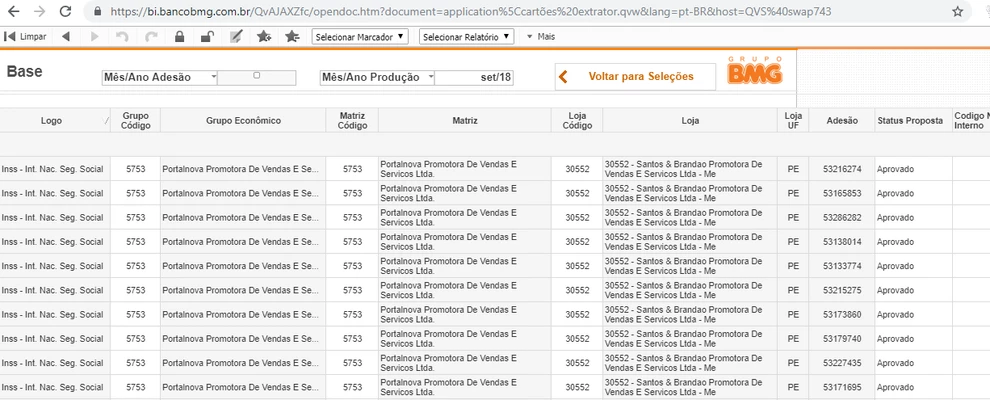This screenshot has width=990, height=400.
Task: Click the Adesão column header
Action: tap(842, 121)
